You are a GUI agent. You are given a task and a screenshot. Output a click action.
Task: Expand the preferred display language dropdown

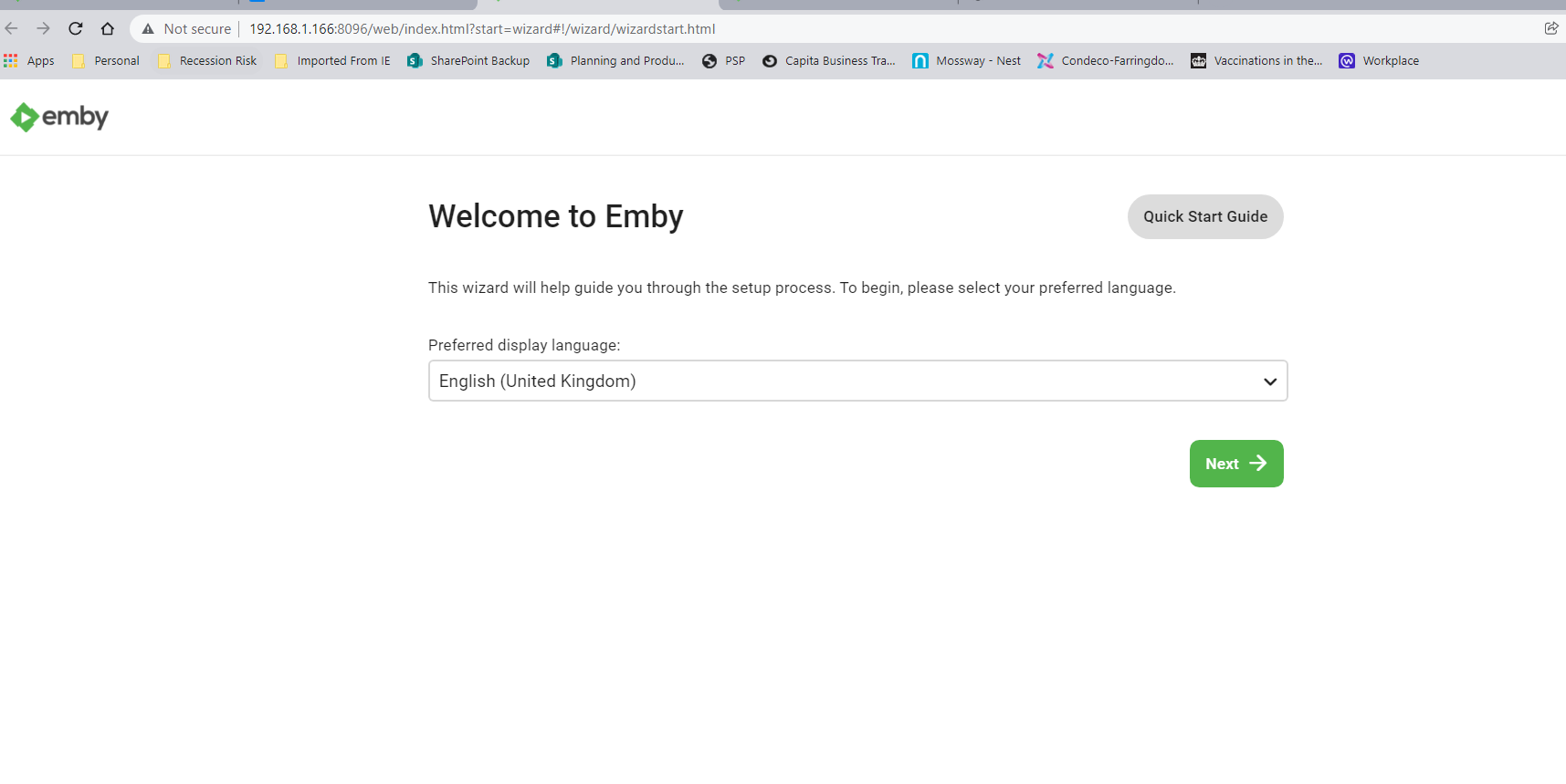[857, 381]
